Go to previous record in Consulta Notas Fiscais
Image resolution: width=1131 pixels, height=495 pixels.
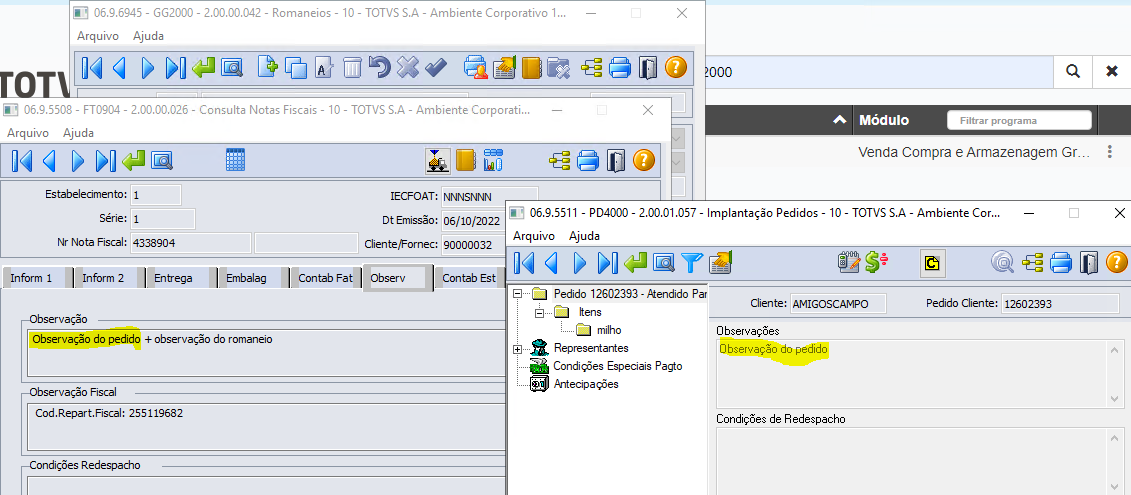[50, 160]
